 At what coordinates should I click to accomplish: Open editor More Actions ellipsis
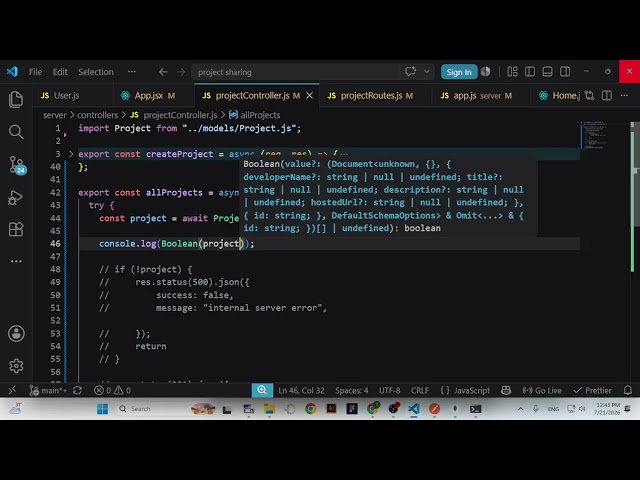click(624, 96)
